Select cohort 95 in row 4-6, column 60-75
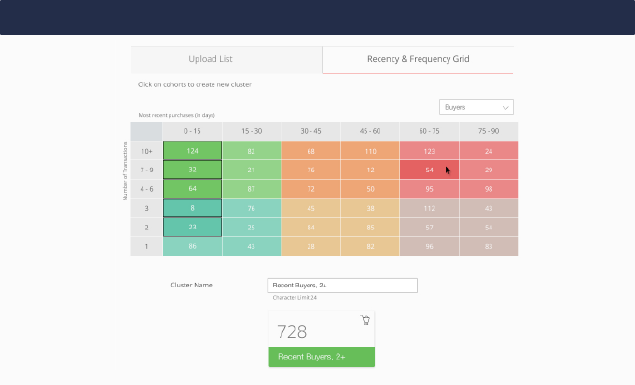This screenshot has width=635, height=385. click(x=429, y=189)
